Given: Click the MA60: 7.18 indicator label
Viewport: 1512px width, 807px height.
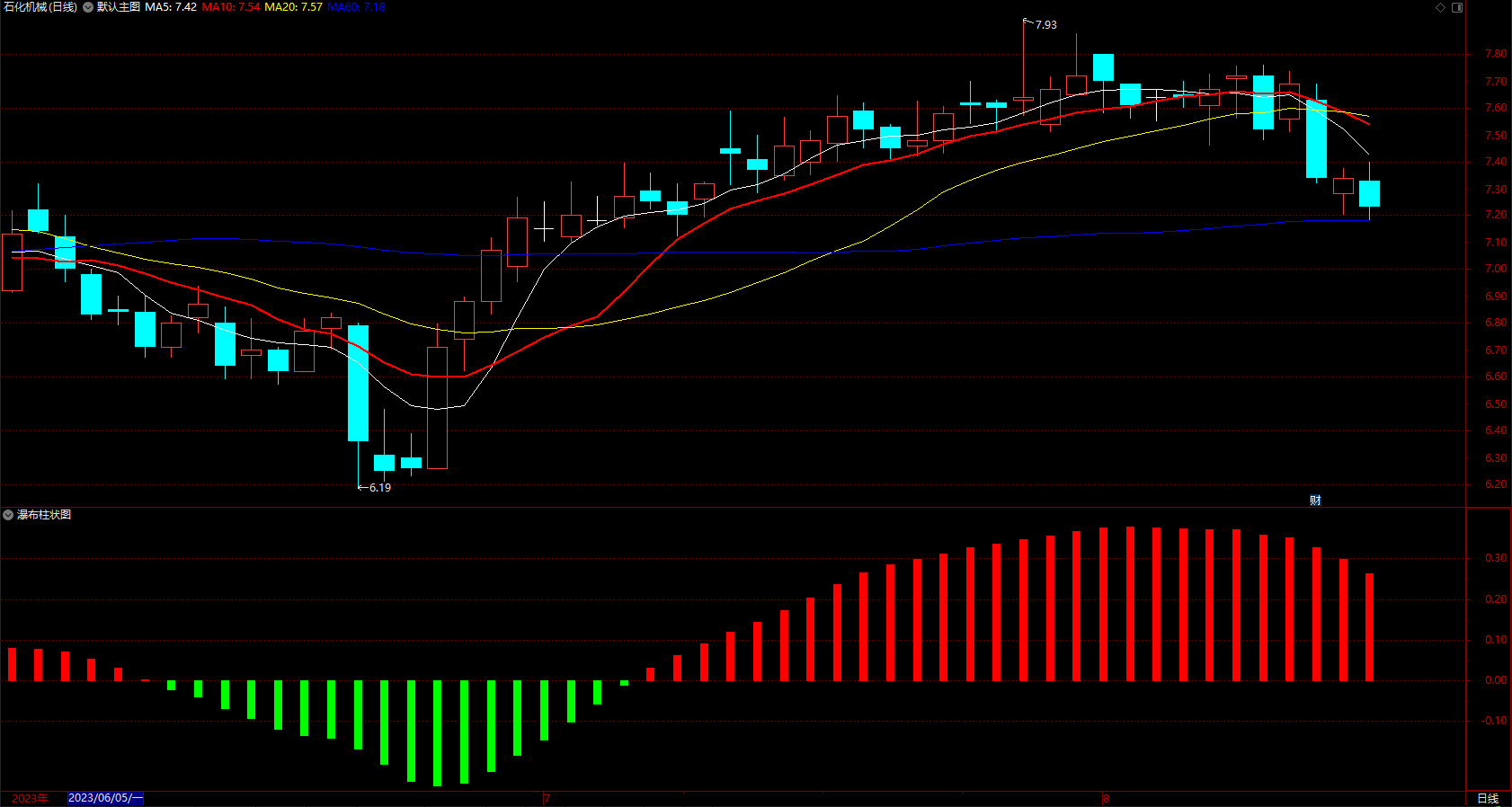Looking at the screenshot, I should (356, 7).
